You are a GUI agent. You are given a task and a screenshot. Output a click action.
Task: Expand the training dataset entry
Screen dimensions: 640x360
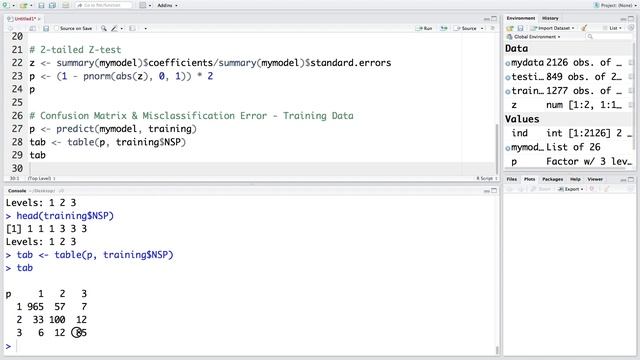point(508,91)
